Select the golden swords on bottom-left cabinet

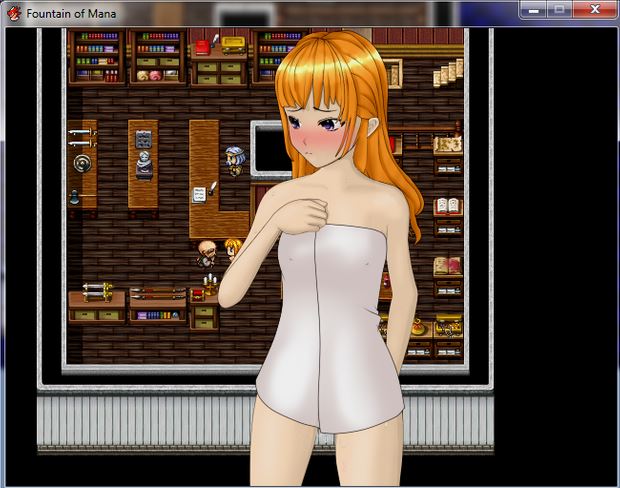96,291
